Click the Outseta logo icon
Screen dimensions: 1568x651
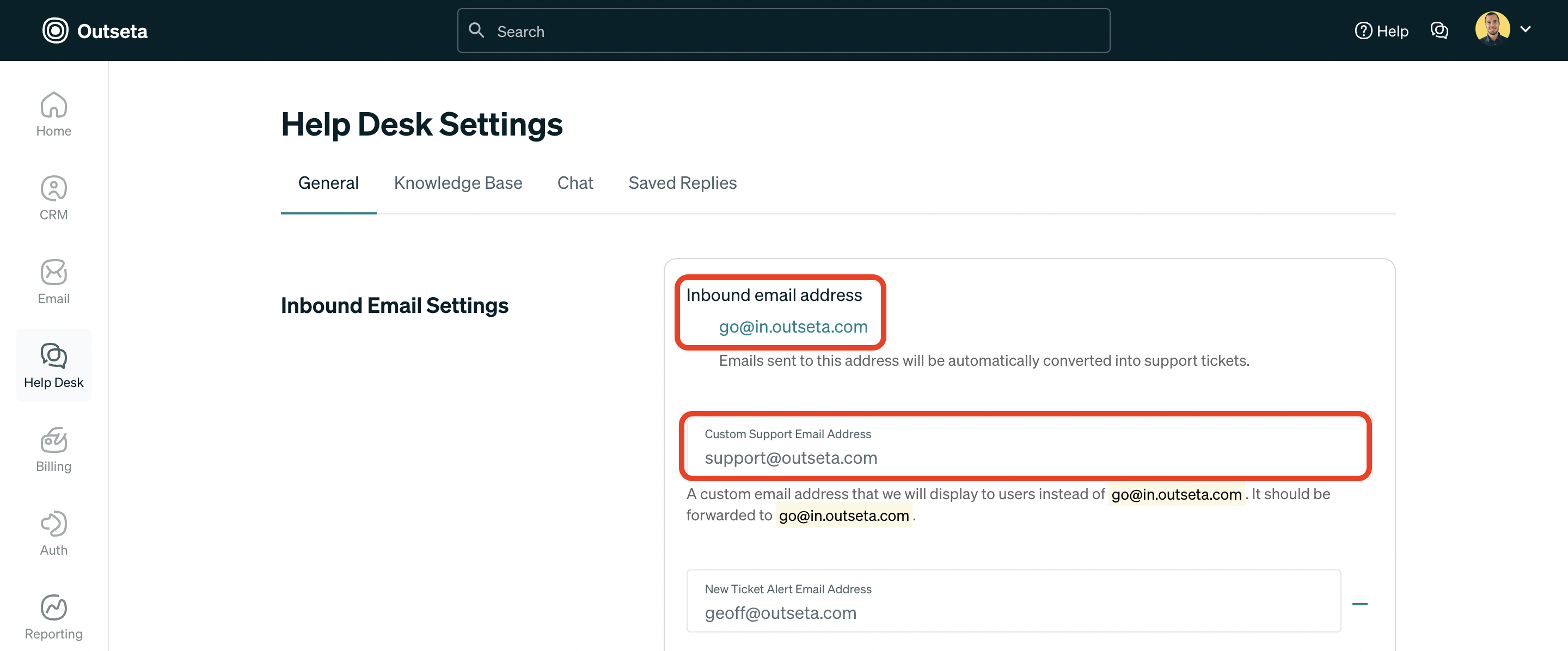[55, 30]
